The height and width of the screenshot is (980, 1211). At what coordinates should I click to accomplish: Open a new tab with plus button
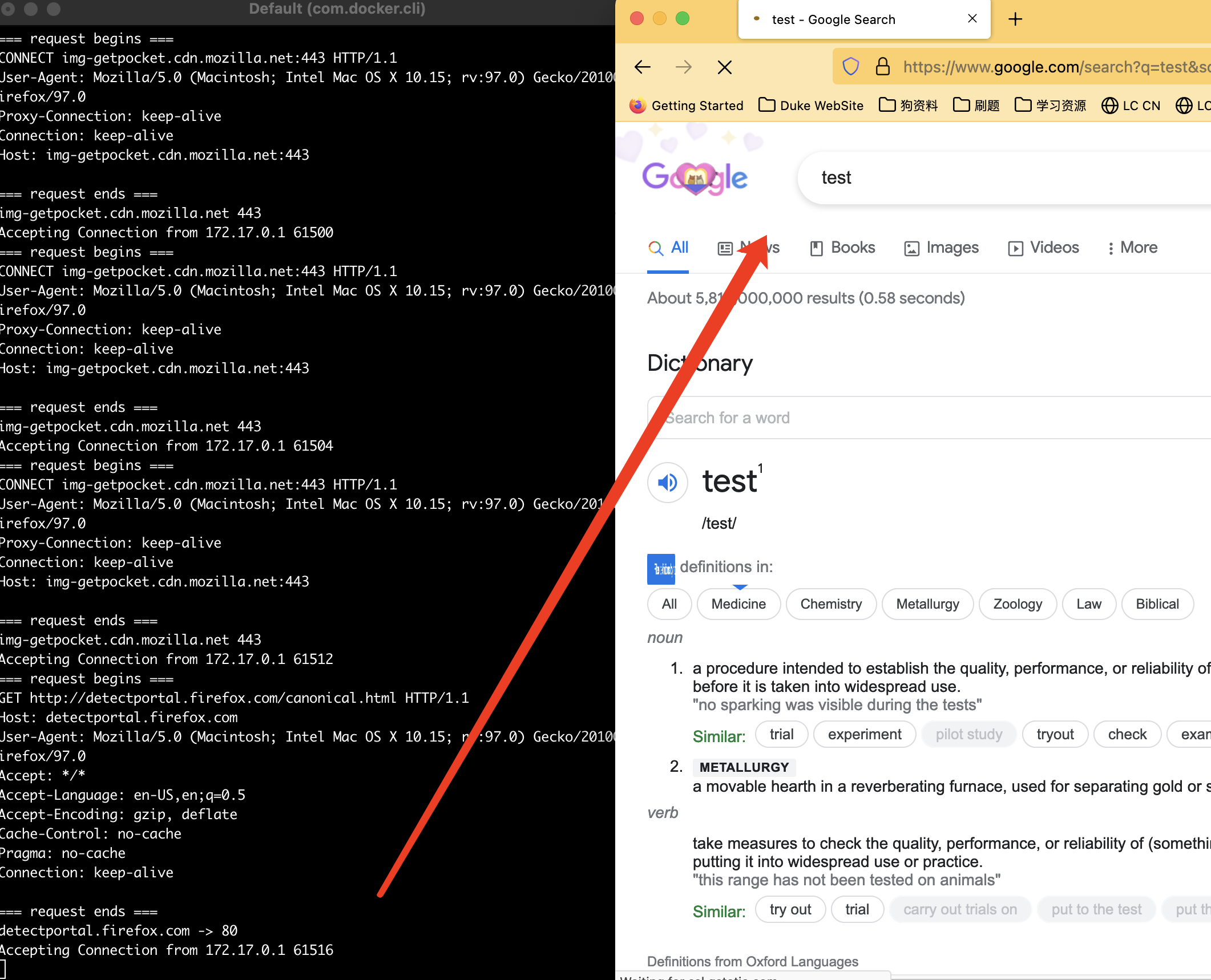[1015, 19]
